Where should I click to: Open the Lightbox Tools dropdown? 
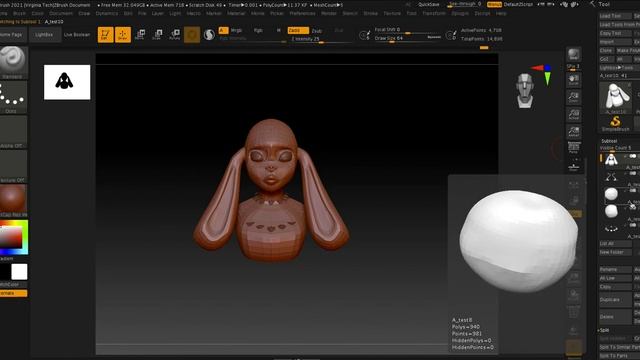click(616, 68)
